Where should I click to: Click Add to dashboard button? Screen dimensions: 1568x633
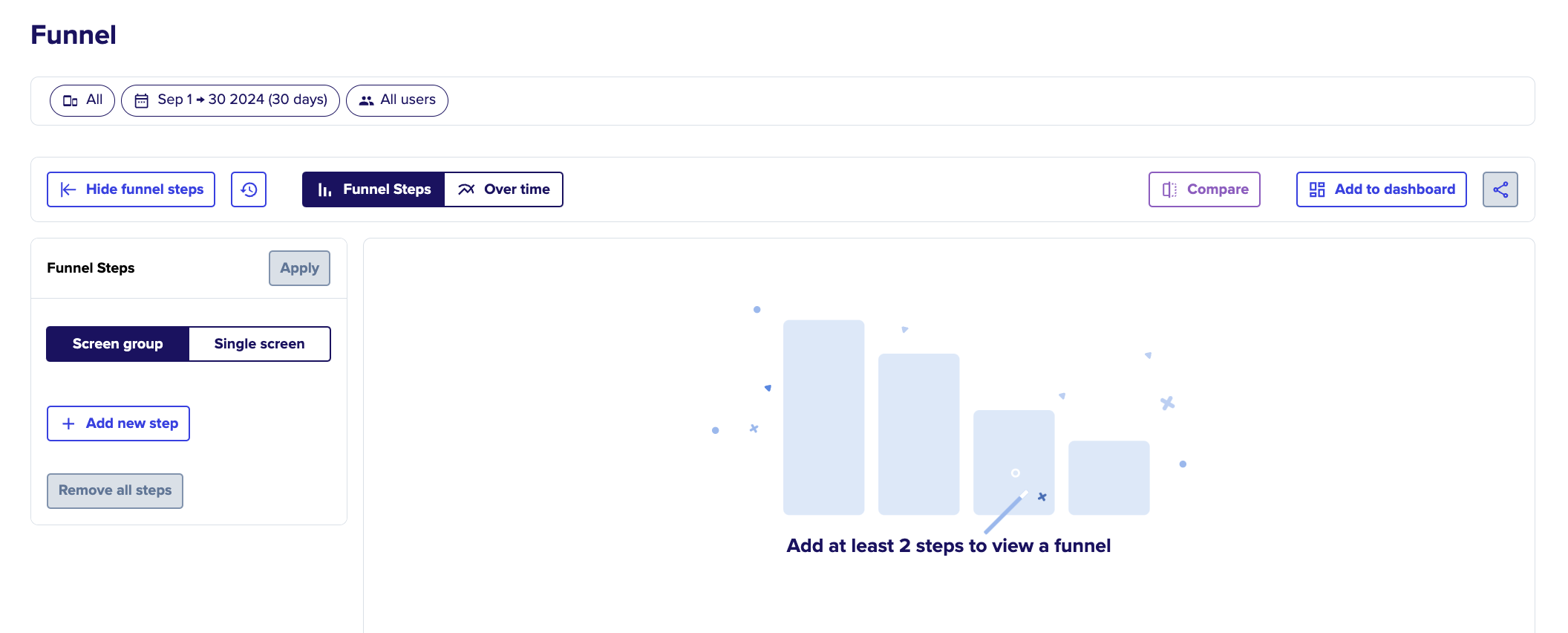1382,189
